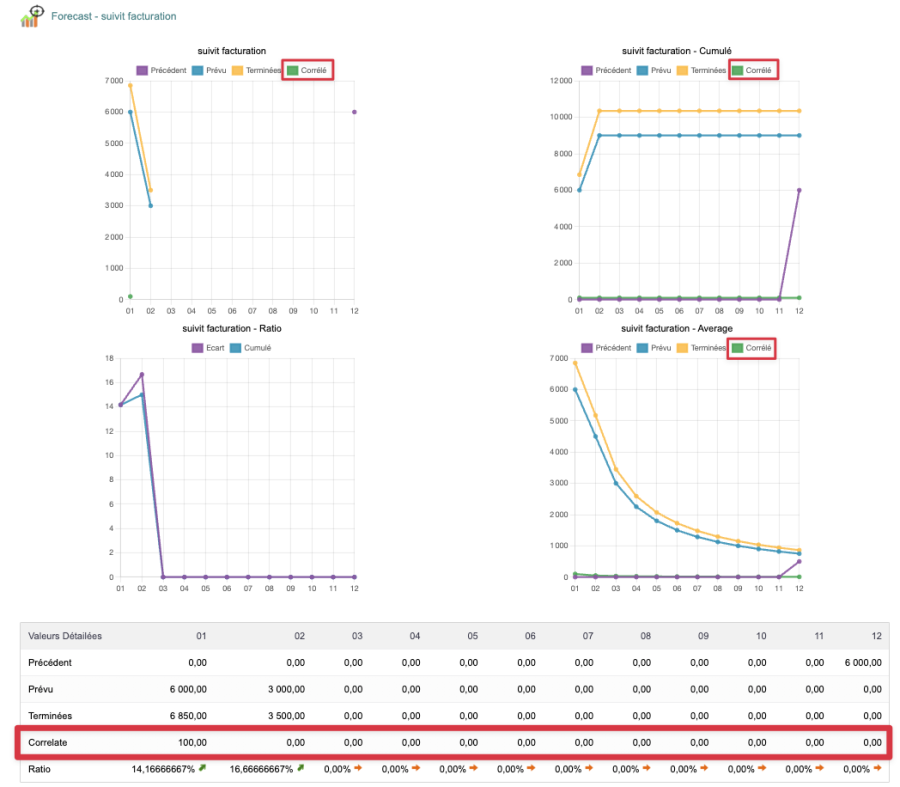The width and height of the screenshot is (900, 787).
Task: Click orange arrow in Ratio row column 07
Action: 591,769
